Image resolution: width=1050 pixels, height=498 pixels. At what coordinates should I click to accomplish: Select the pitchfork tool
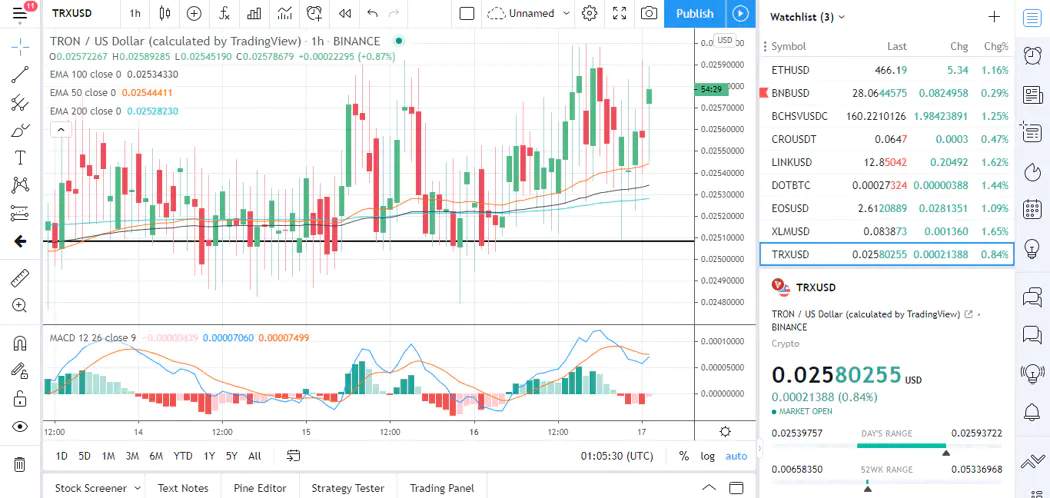click(x=20, y=102)
